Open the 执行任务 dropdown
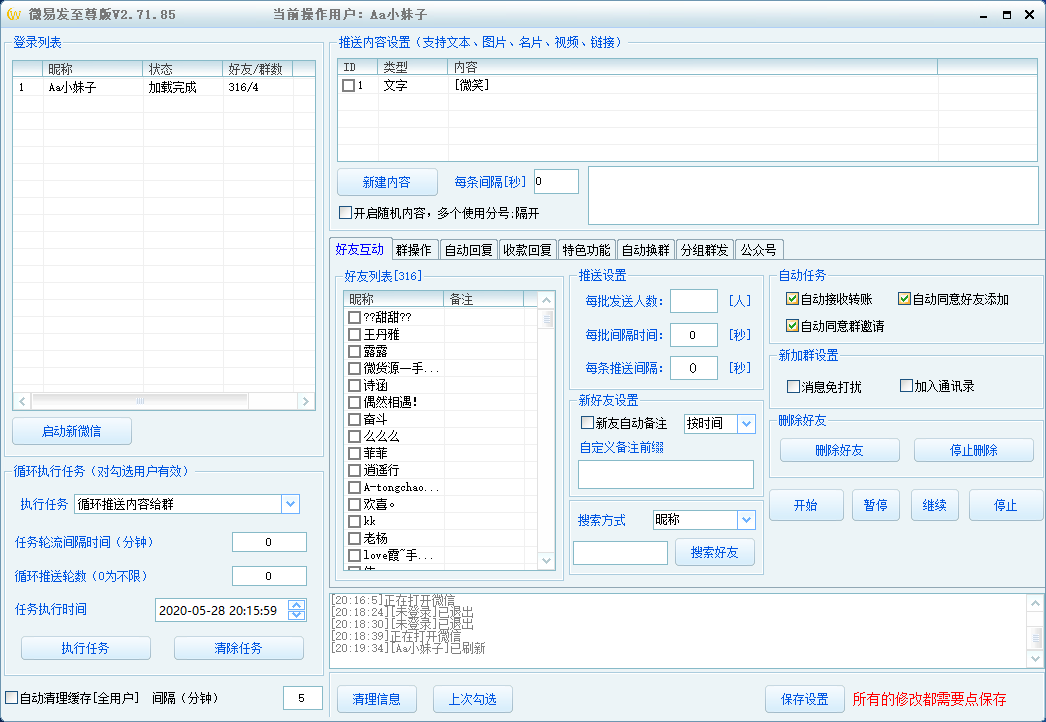The width and height of the screenshot is (1046, 722). point(290,504)
